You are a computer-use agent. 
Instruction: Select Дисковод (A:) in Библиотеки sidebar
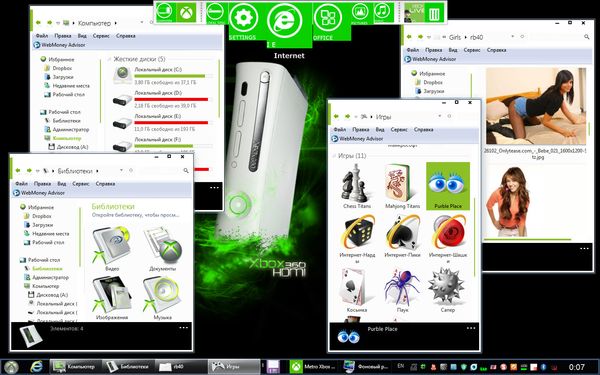pos(48,295)
